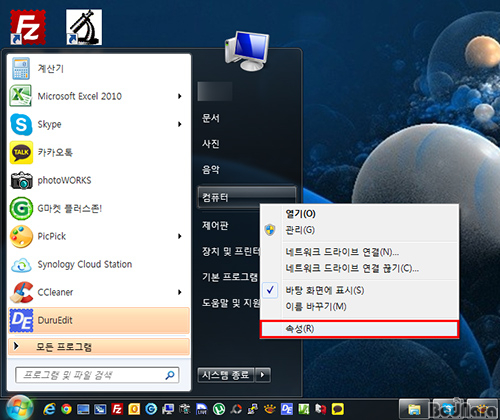Open 기본 프로그램 link
500x420 pixels.
[230, 277]
